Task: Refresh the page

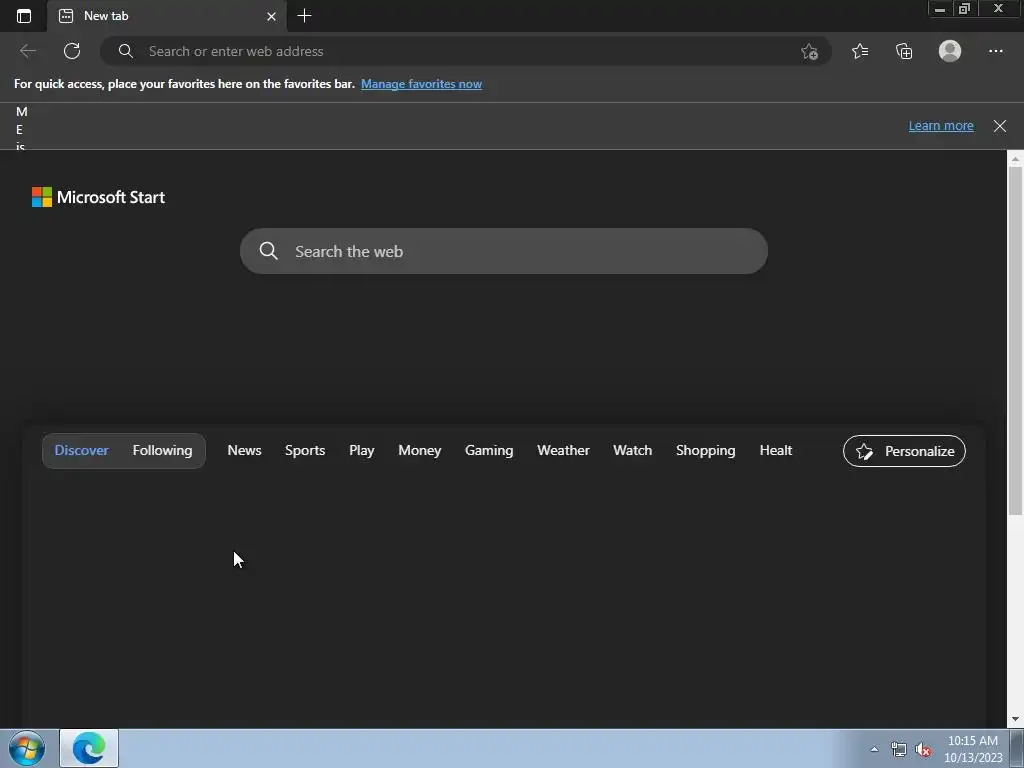Action: (x=72, y=51)
